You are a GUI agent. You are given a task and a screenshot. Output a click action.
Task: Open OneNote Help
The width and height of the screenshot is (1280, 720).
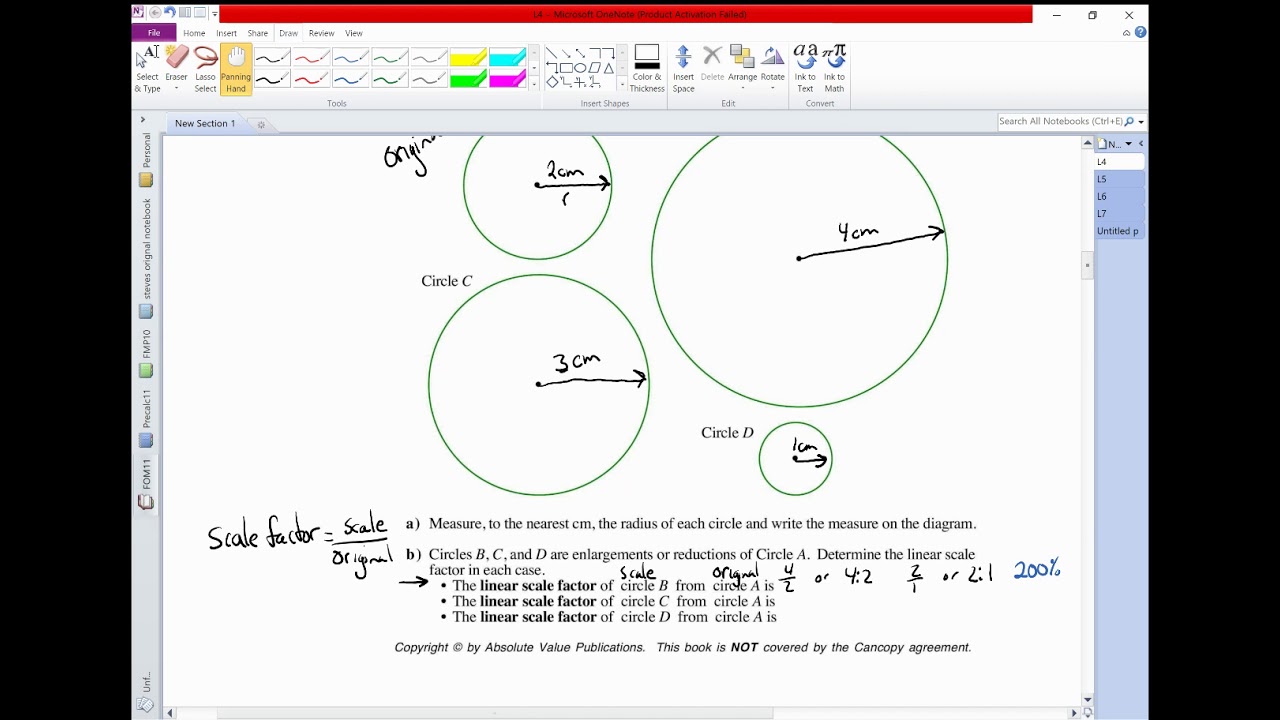[1140, 33]
